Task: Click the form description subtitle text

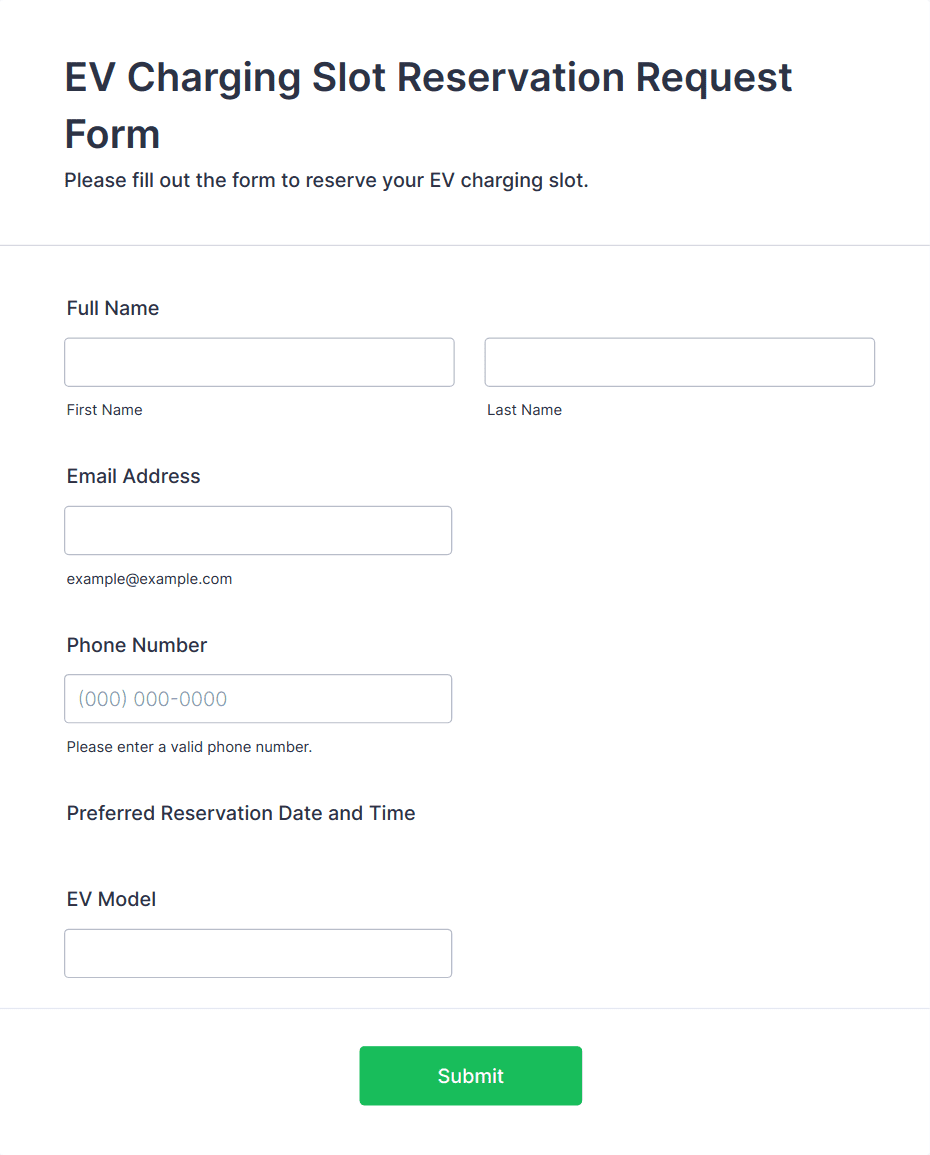Action: pos(326,181)
